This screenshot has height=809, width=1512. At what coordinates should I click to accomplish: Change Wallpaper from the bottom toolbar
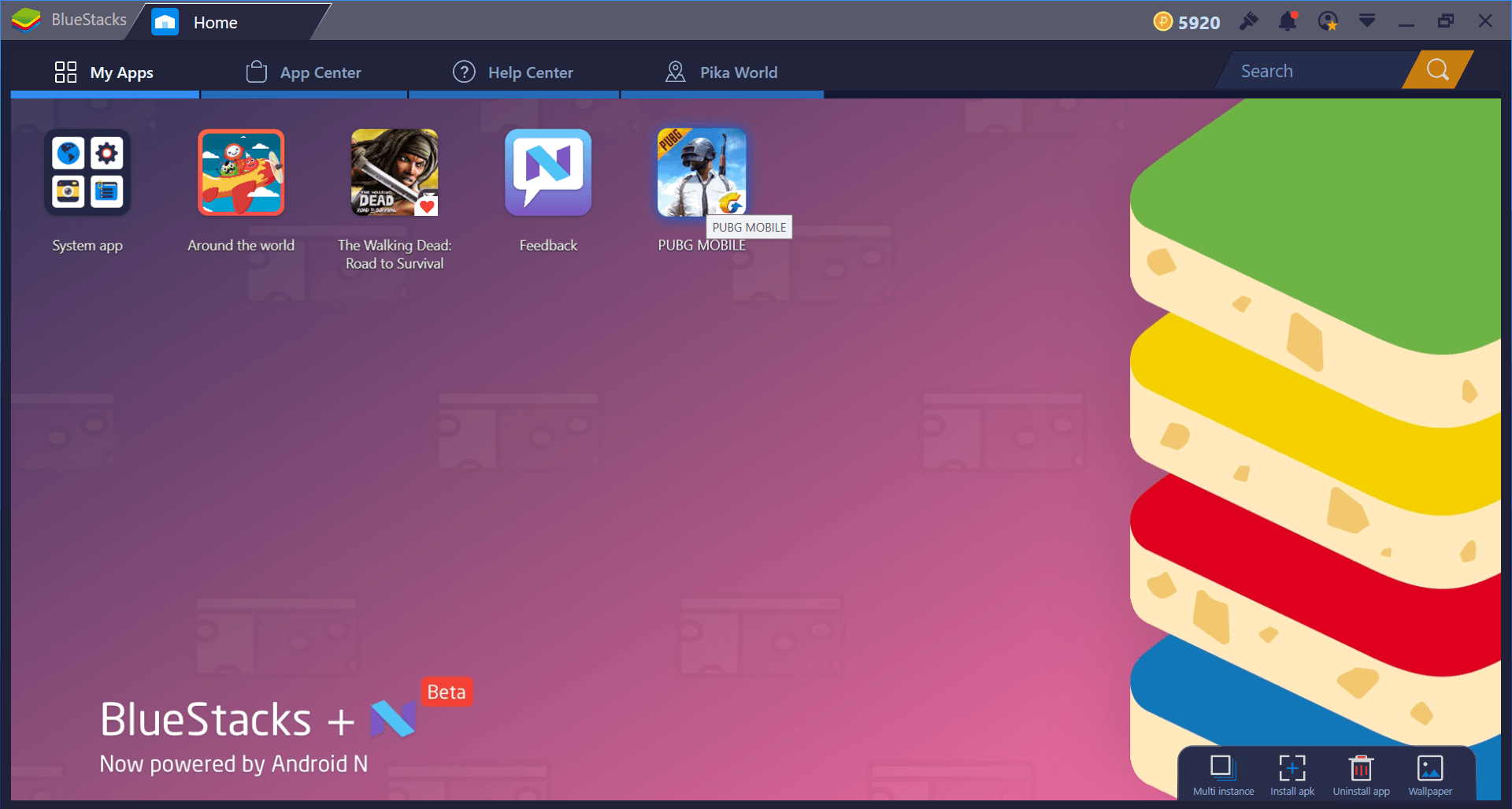click(1430, 774)
